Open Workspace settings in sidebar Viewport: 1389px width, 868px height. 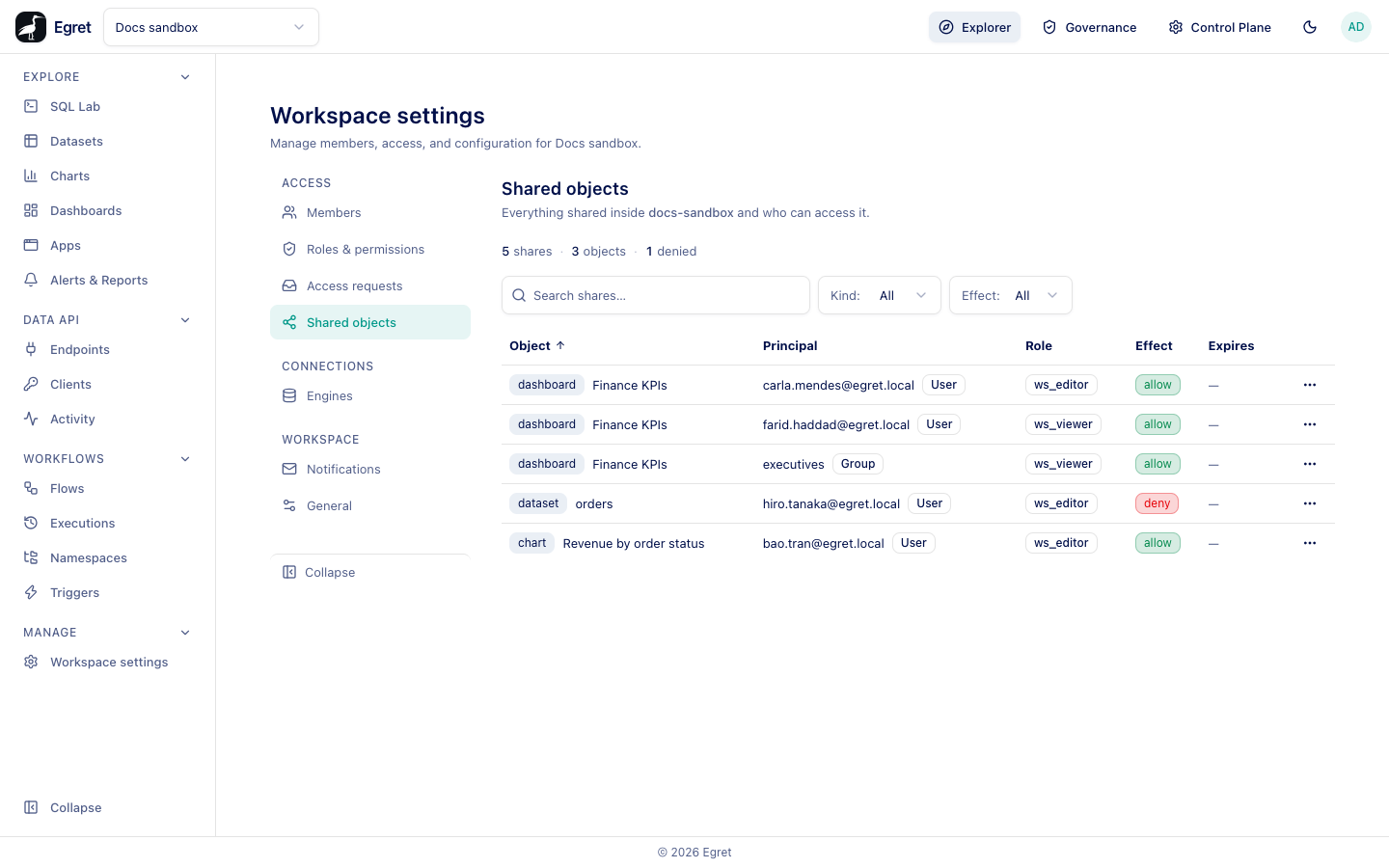coord(107,662)
